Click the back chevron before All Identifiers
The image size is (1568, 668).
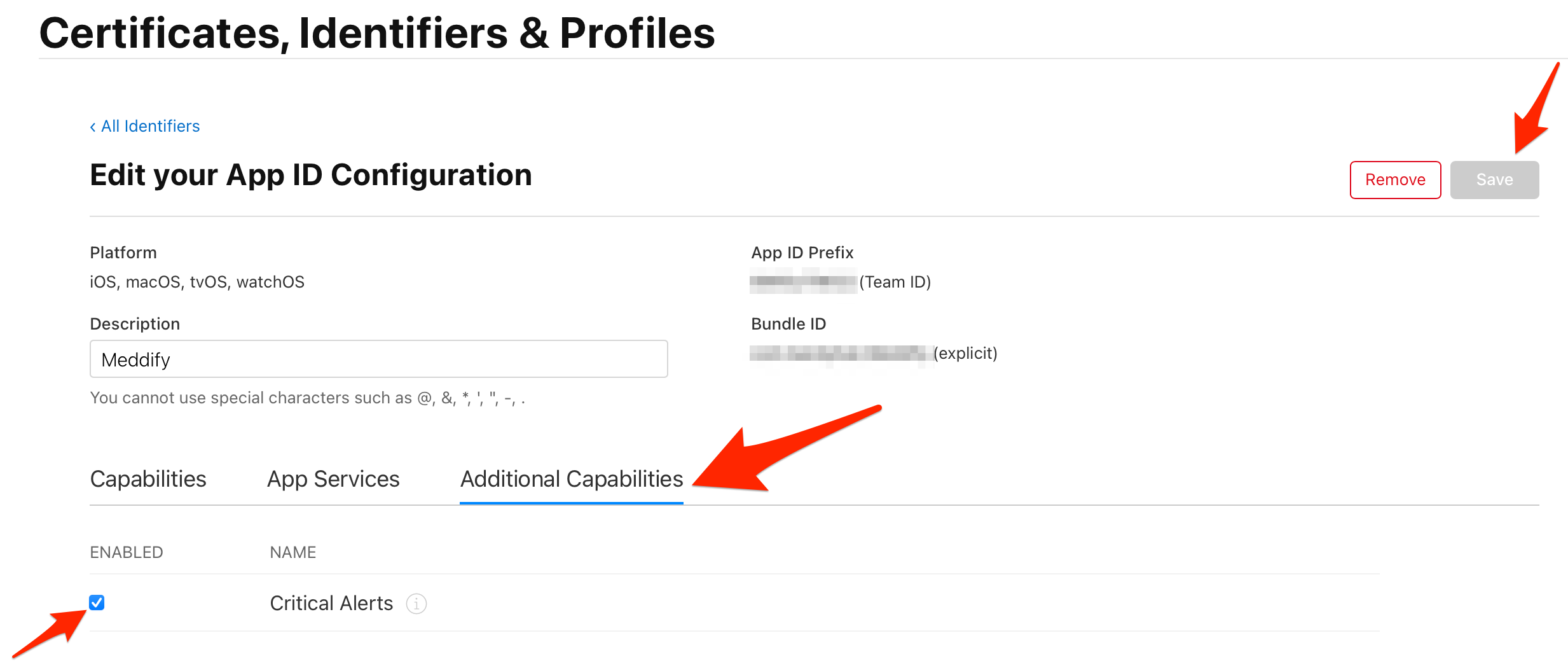point(93,127)
